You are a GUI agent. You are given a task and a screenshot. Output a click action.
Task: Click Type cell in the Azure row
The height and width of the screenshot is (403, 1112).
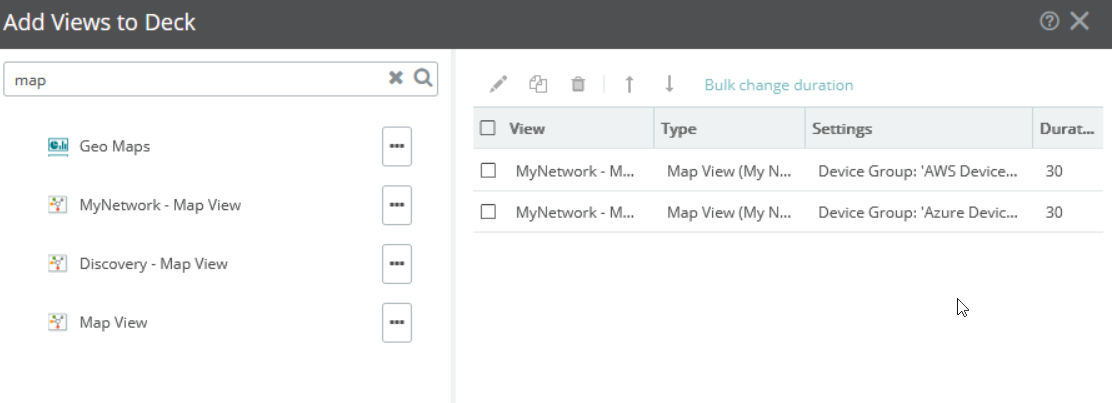point(729,212)
